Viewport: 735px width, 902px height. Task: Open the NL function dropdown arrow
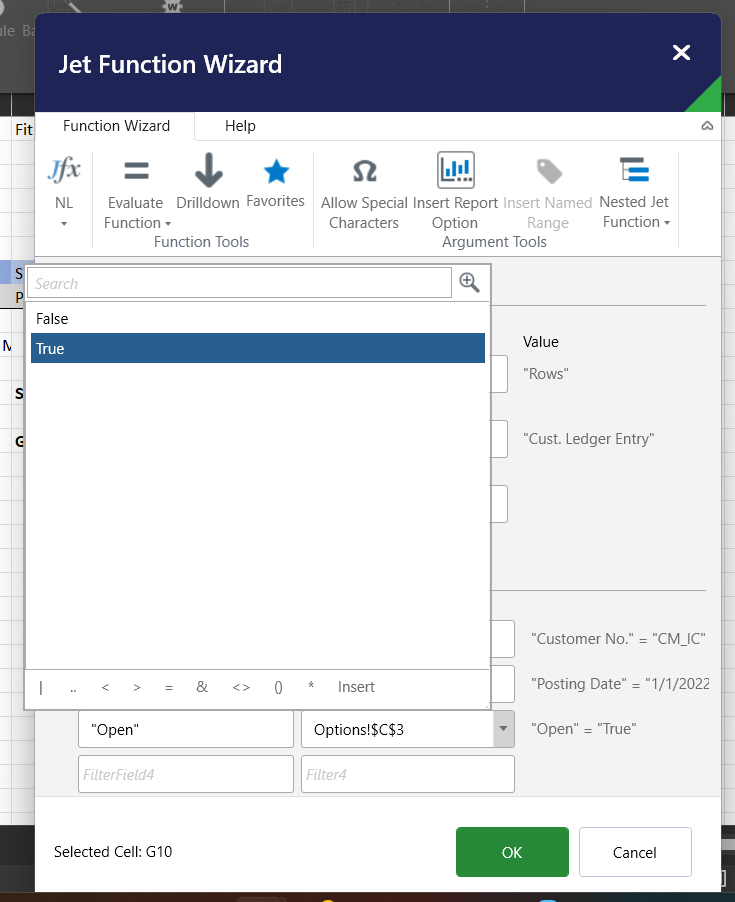pos(64,224)
